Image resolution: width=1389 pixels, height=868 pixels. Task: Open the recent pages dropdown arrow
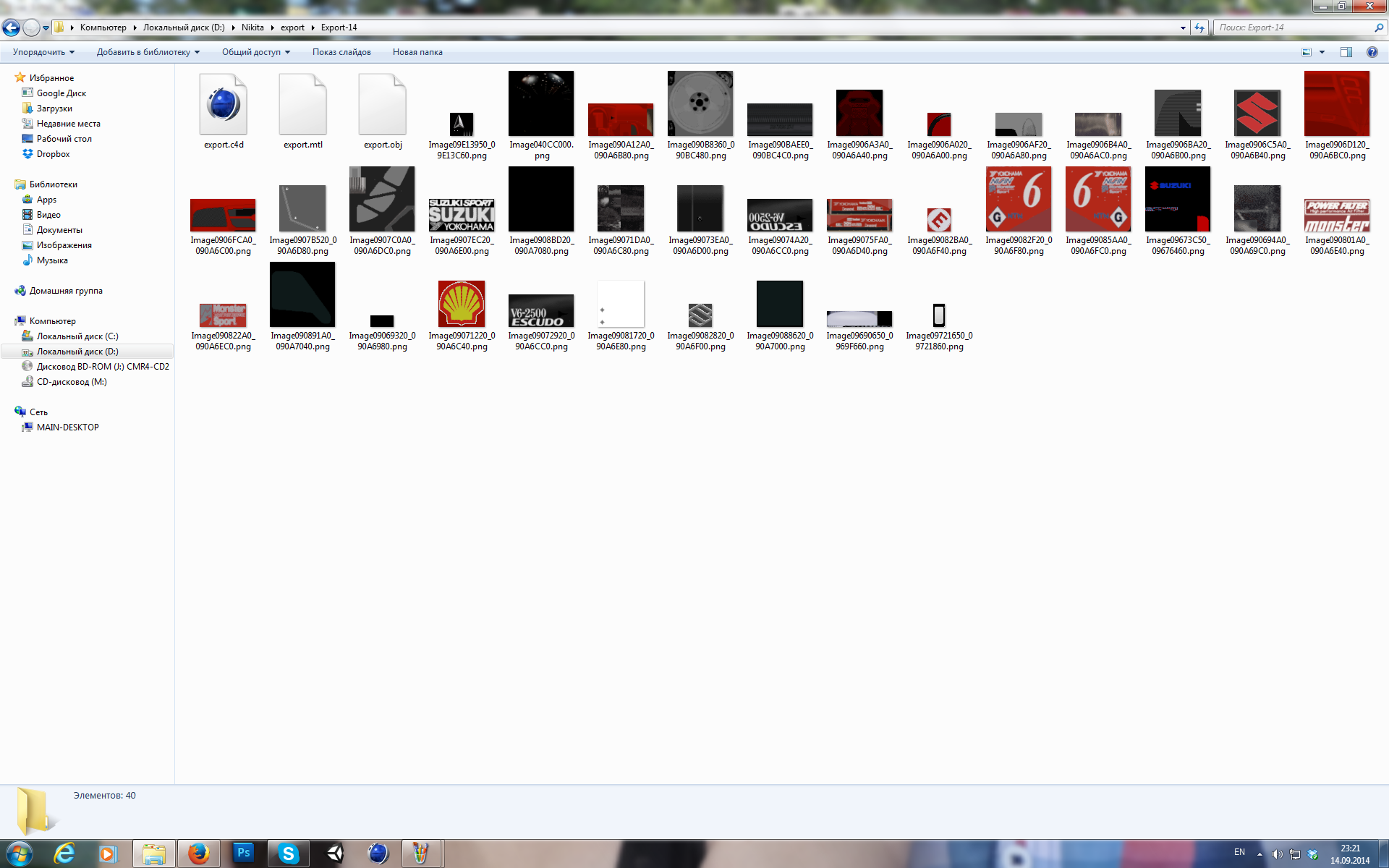click(46, 28)
